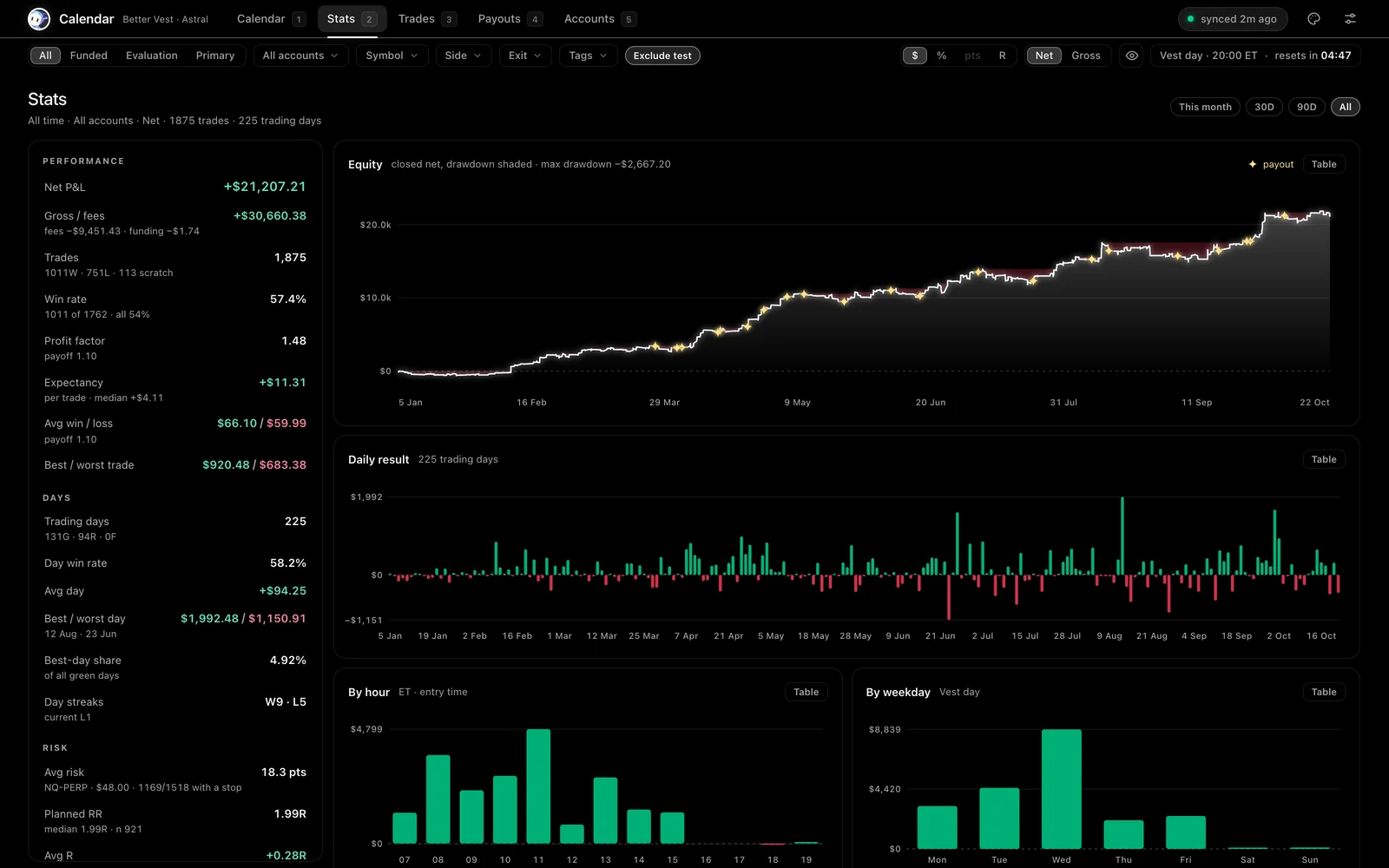Click the Vest day reset timer

click(x=1255, y=56)
